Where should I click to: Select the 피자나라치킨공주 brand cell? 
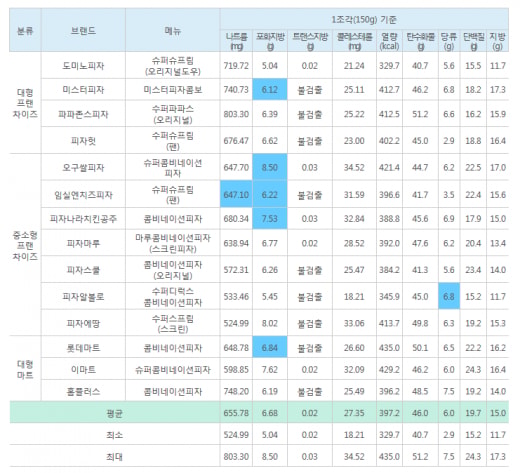click(x=83, y=219)
